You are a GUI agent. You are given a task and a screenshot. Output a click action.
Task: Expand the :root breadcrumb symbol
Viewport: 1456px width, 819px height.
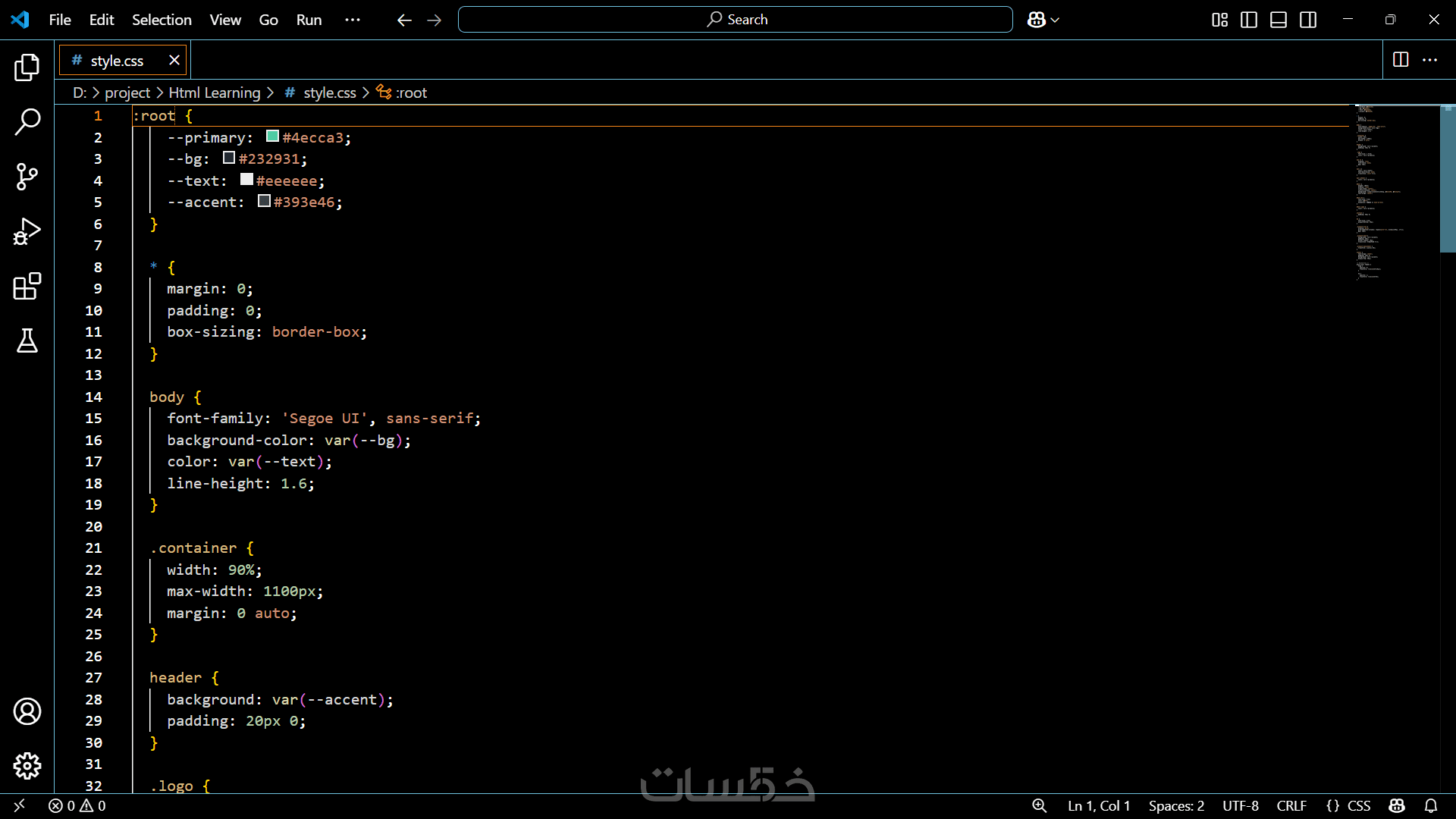click(x=411, y=93)
